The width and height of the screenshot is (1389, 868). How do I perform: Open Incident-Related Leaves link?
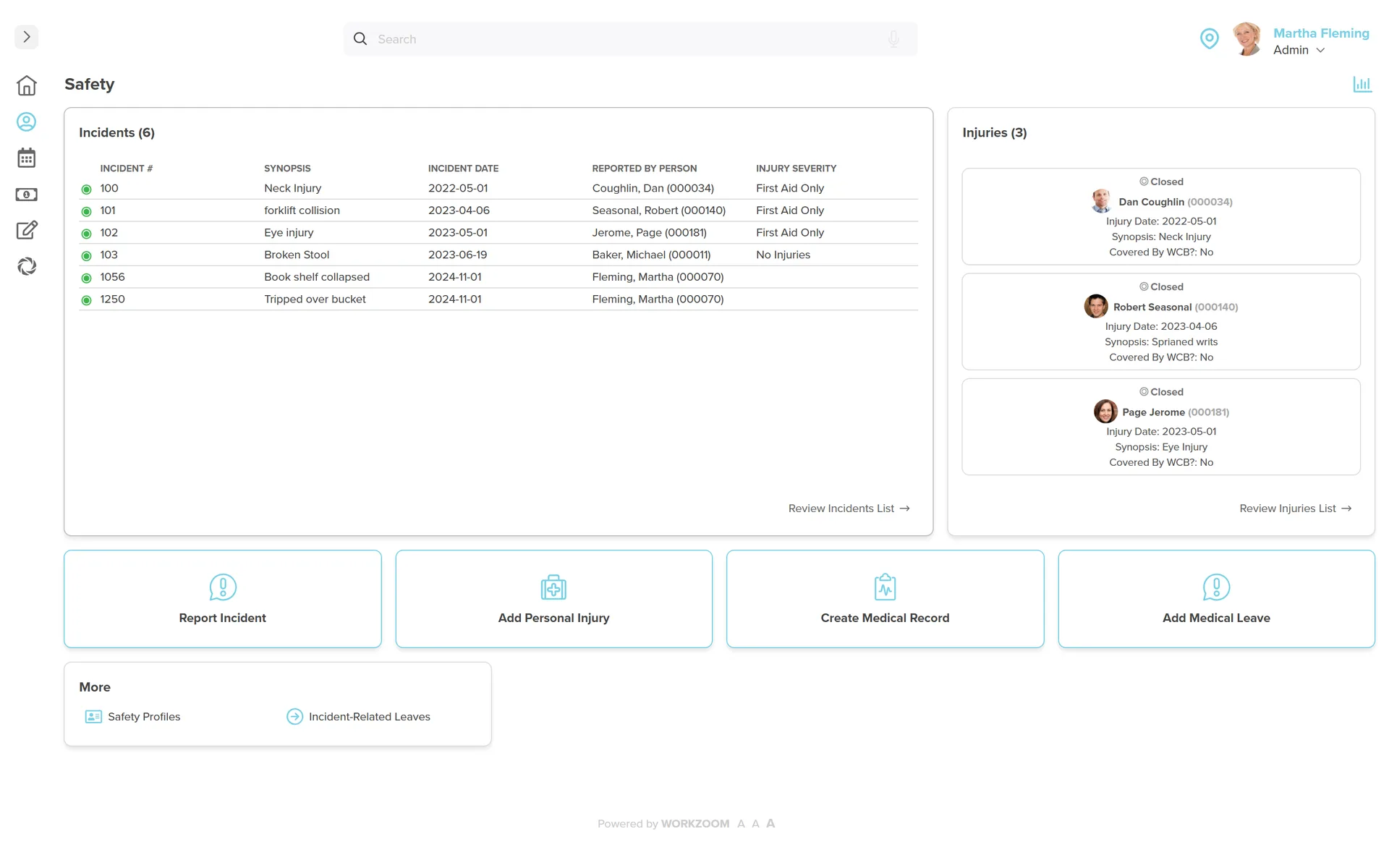click(x=369, y=717)
